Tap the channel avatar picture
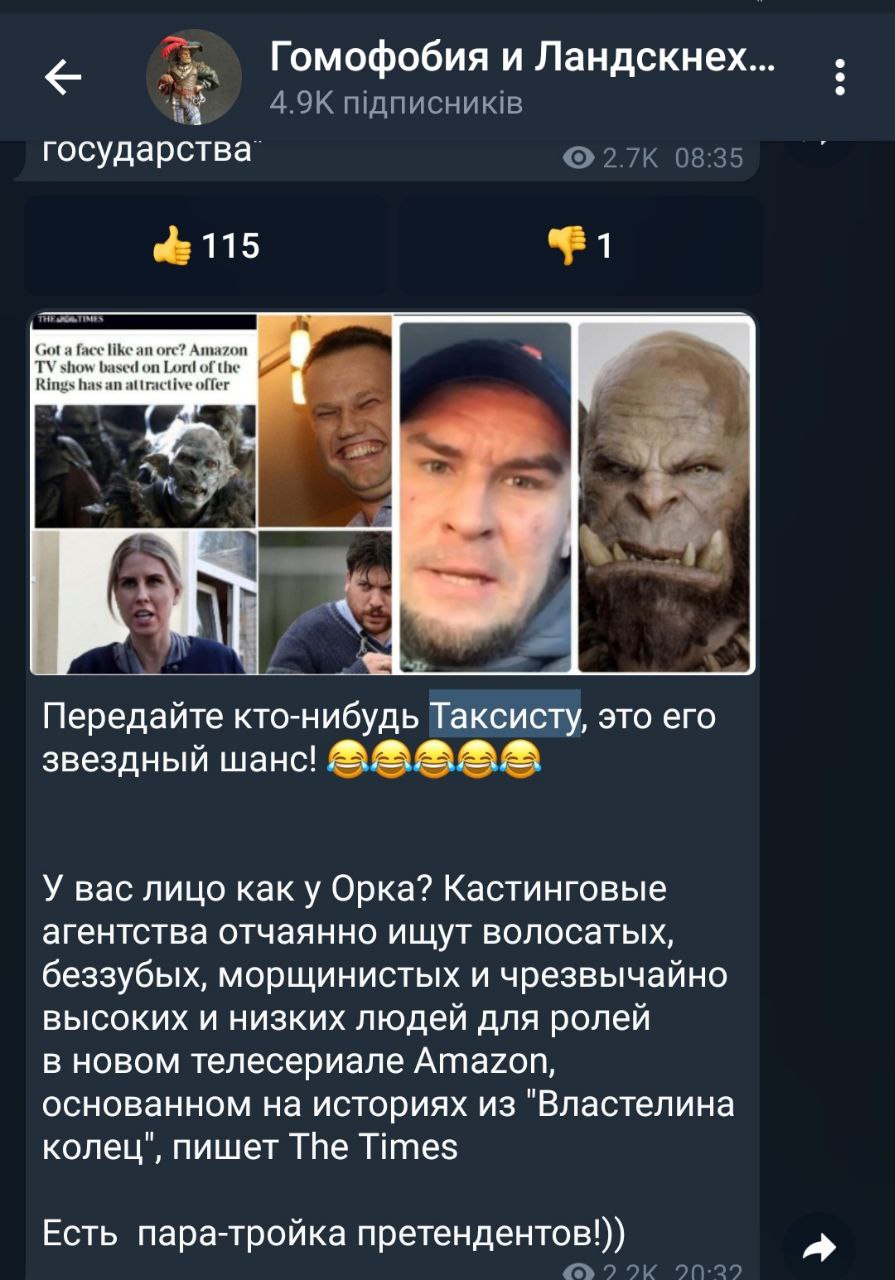This screenshot has height=1280, width=895. [194, 77]
